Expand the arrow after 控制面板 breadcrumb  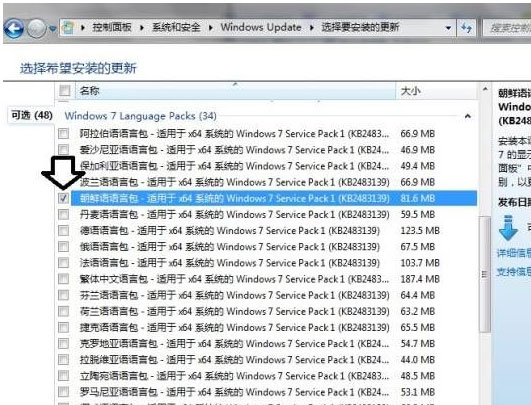coord(142,27)
